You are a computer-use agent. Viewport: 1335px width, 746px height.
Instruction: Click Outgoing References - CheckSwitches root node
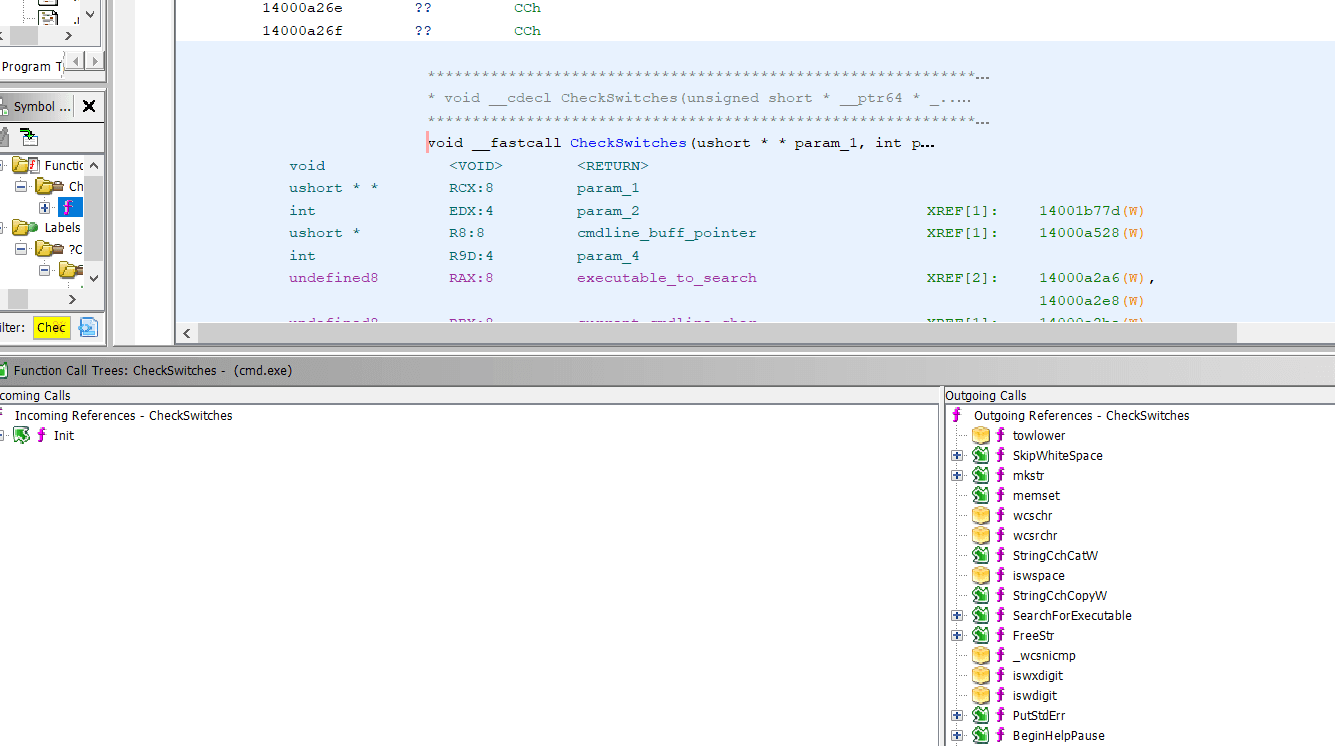(1081, 416)
